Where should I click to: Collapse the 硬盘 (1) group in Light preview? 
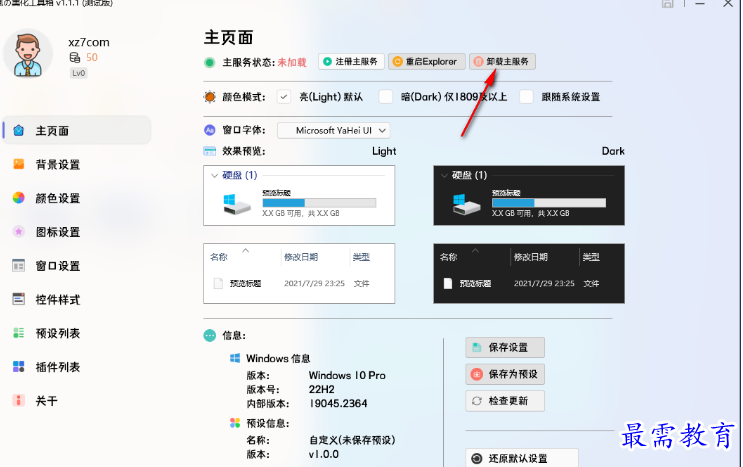(x=215, y=176)
